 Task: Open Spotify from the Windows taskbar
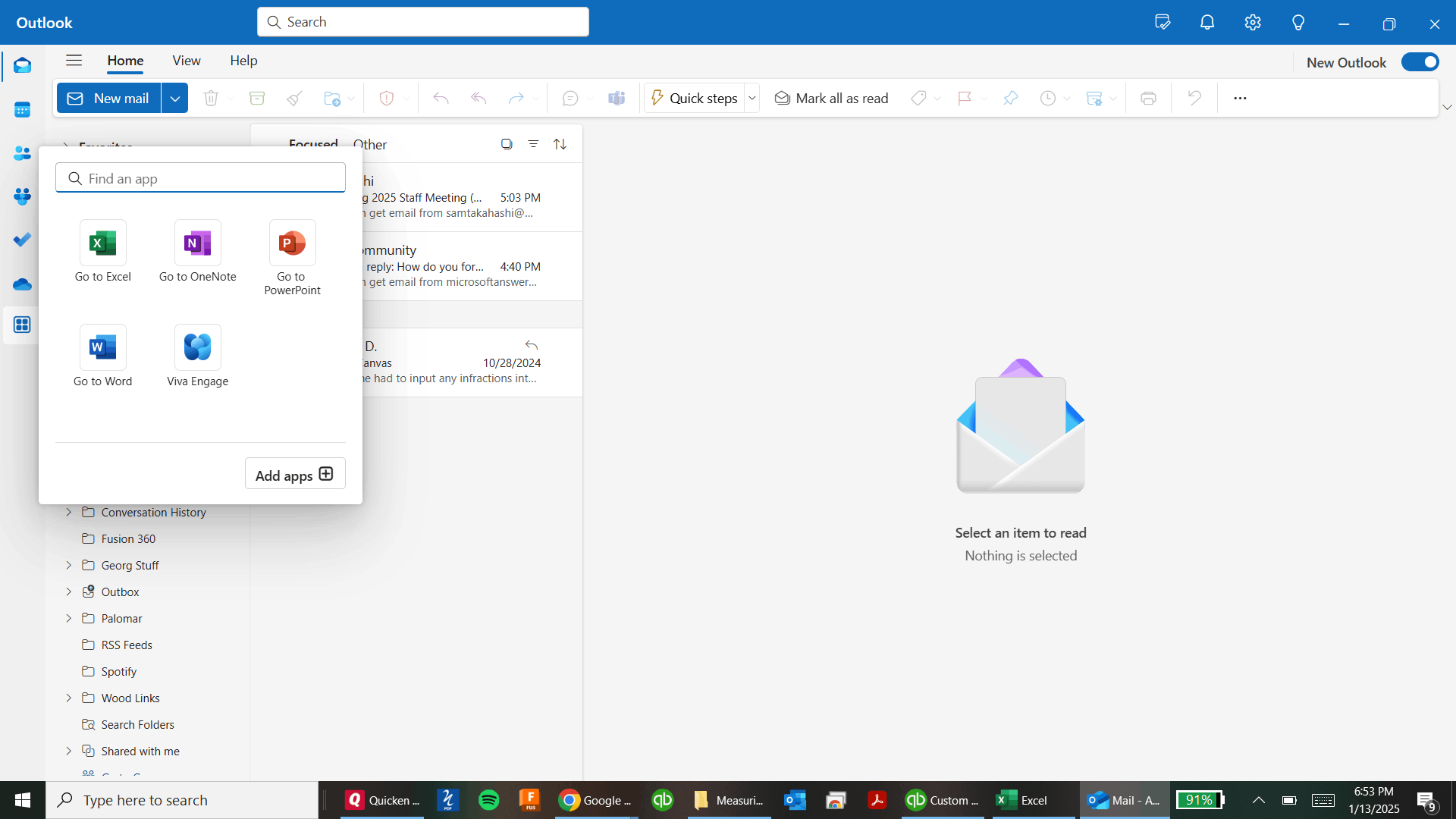click(x=489, y=800)
